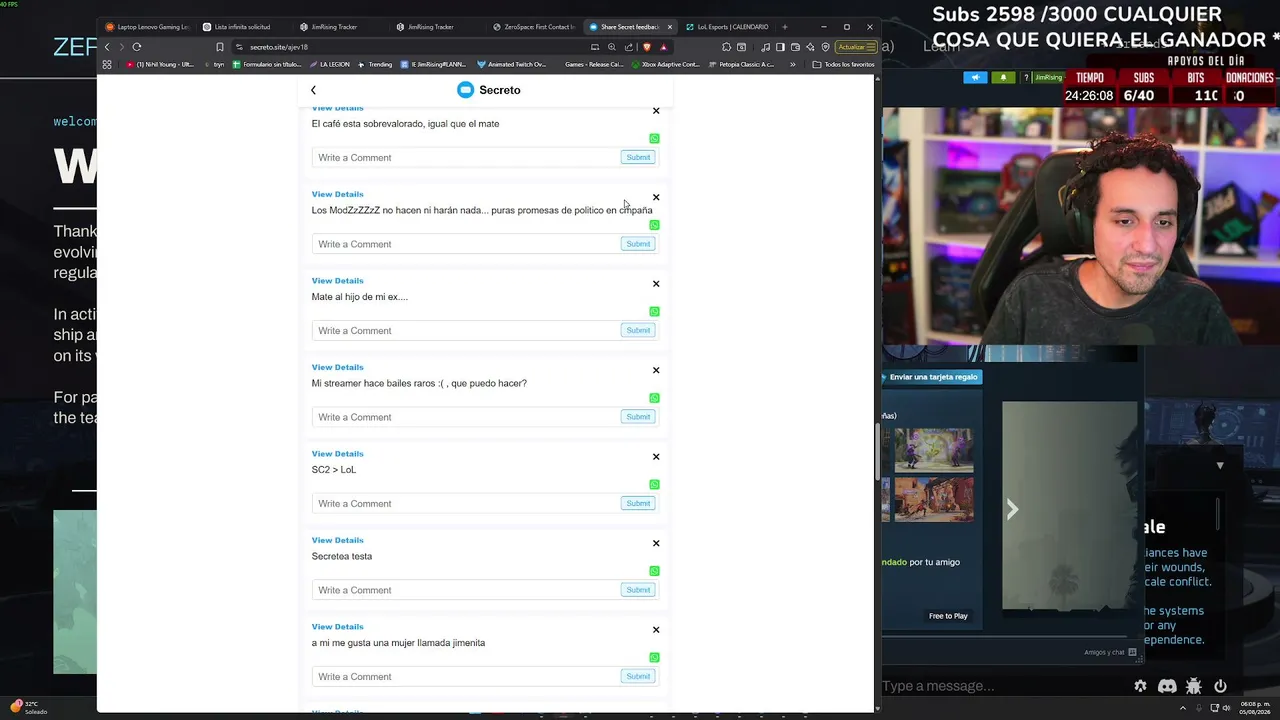Advance Steam screenshot carousel with right arrow
Image resolution: width=1280 pixels, height=720 pixels.
pyautogui.click(x=1012, y=510)
